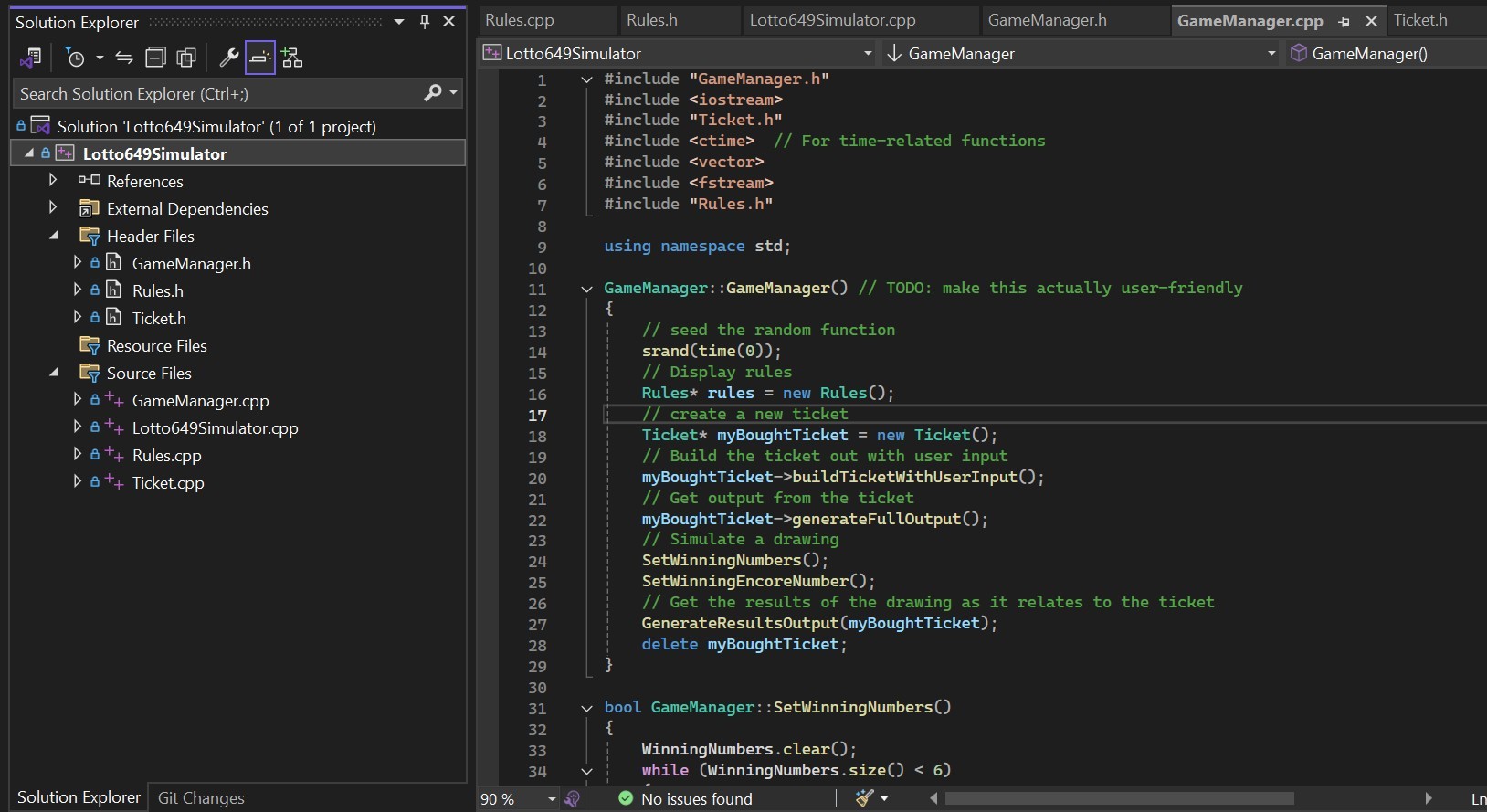The height and width of the screenshot is (812, 1487).
Task: Click horizontal scrollbar right arrow
Action: 1429,798
